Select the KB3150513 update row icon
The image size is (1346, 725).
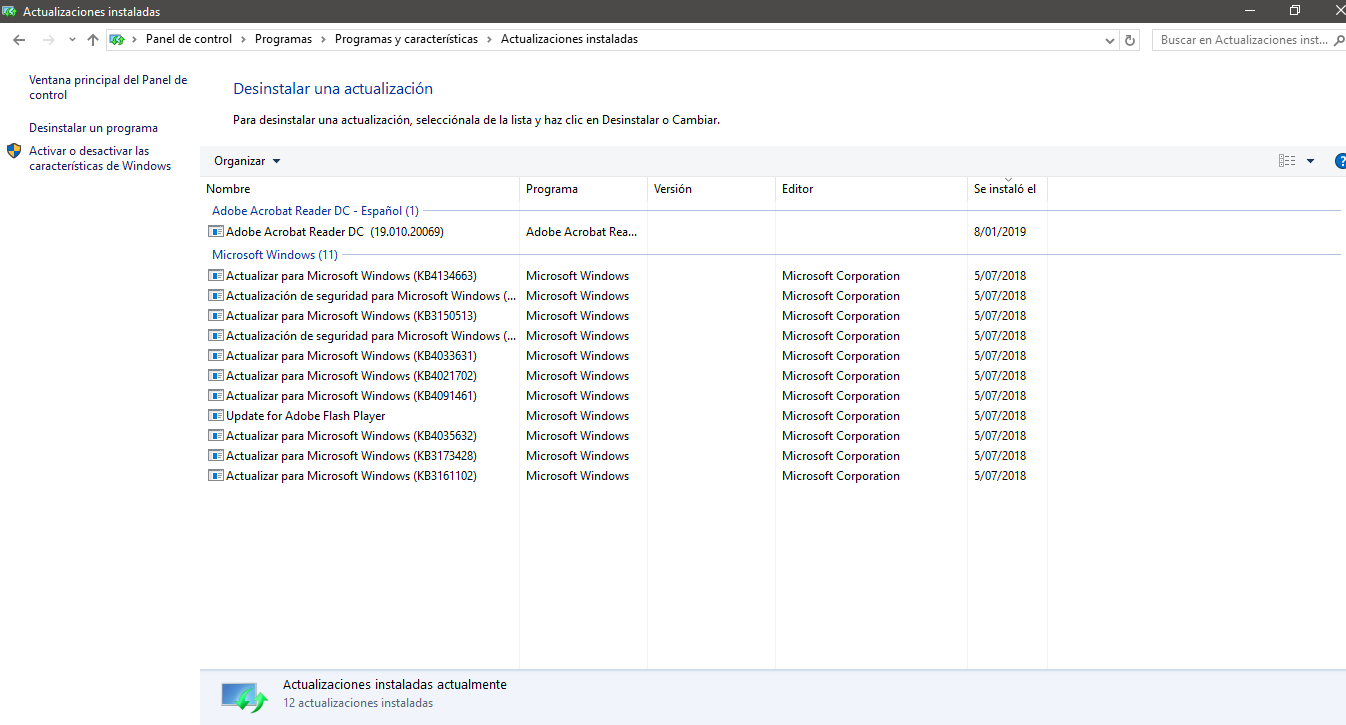(215, 316)
